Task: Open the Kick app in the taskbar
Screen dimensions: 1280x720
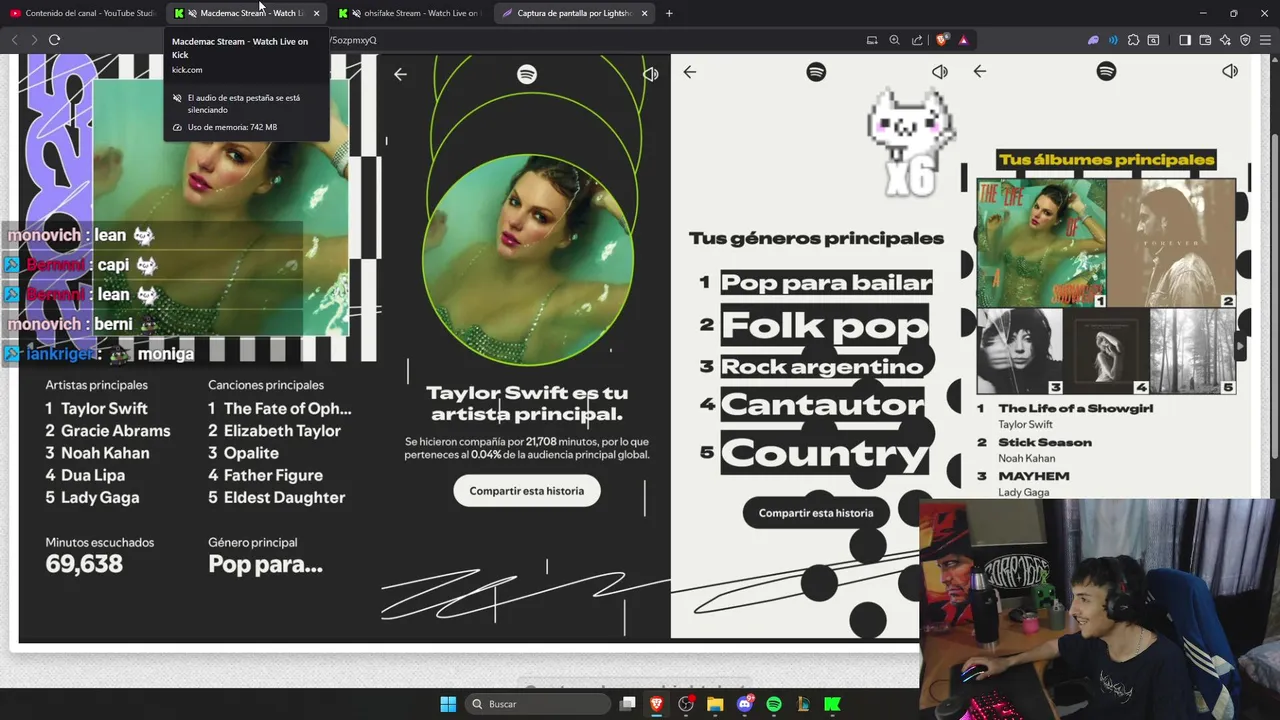Action: pos(832,704)
